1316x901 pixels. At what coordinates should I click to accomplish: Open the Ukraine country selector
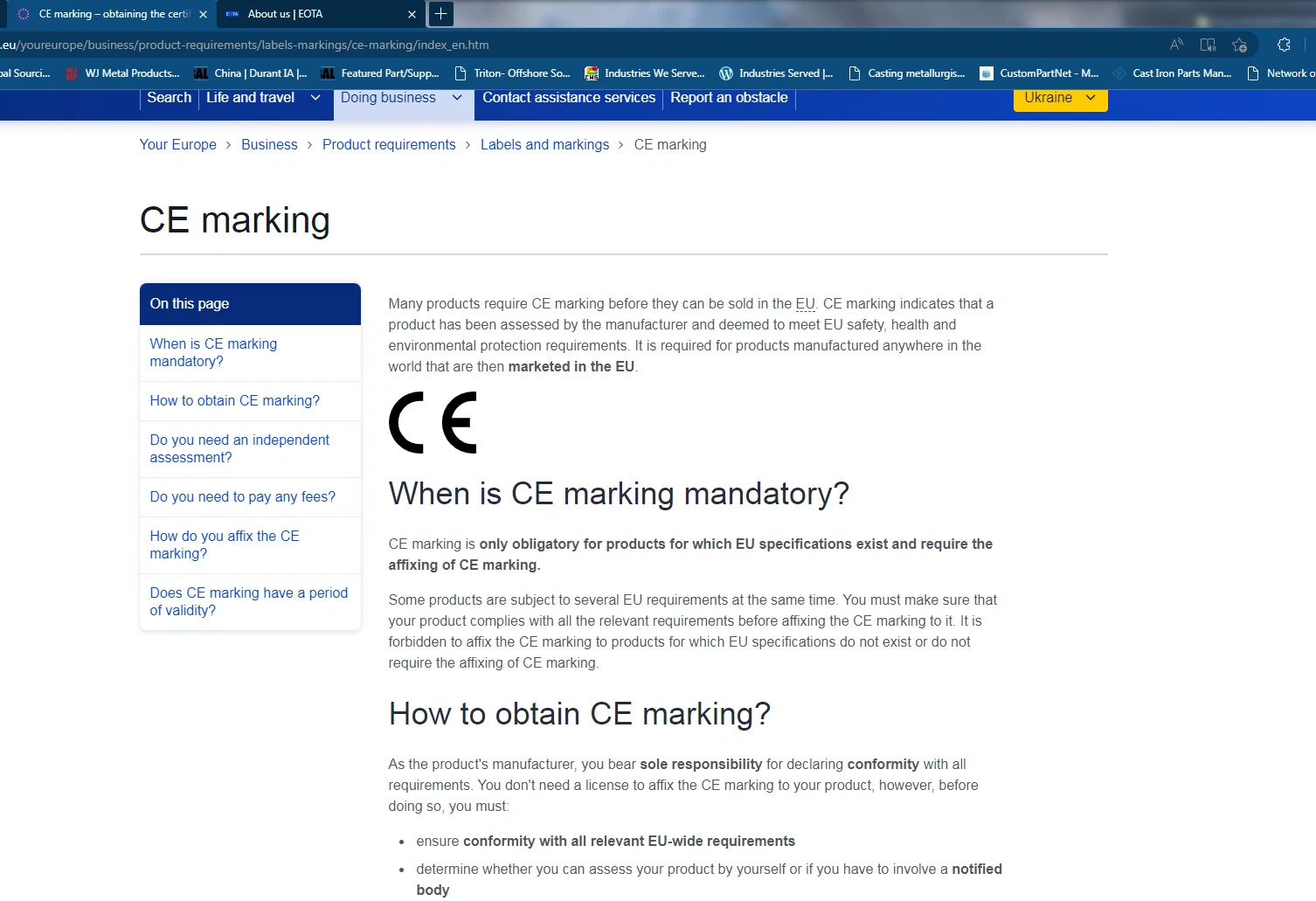[1060, 98]
